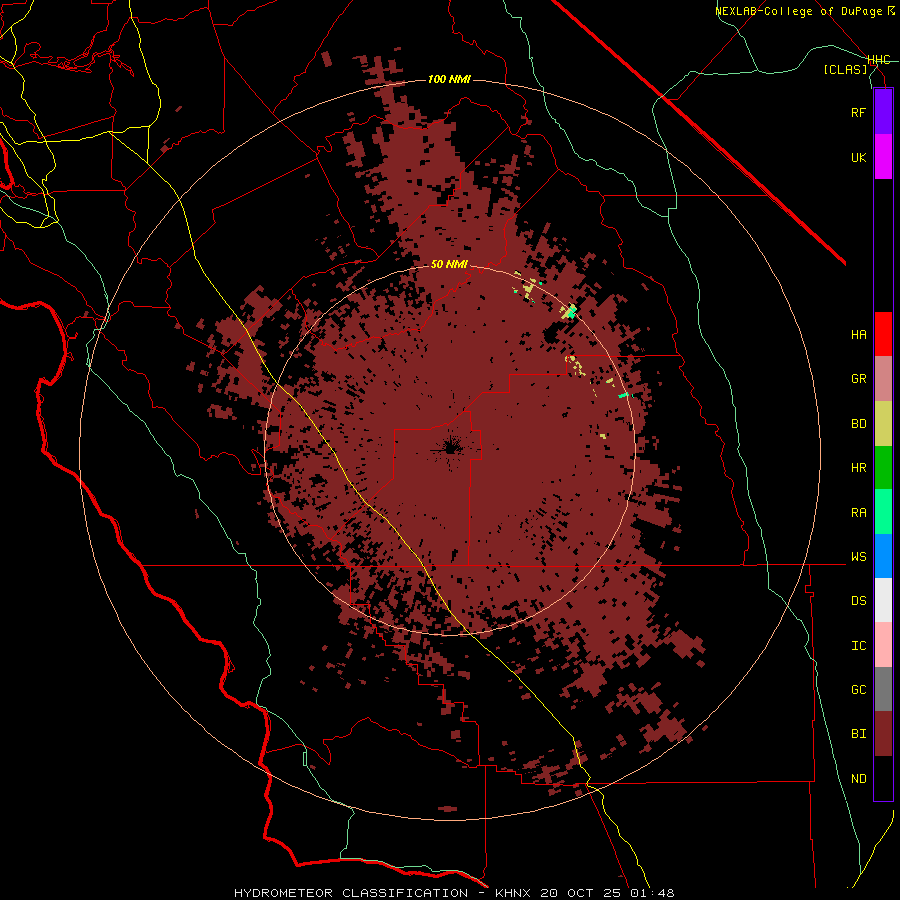Click the ND legend label
This screenshot has width=900, height=900.
coord(858,779)
